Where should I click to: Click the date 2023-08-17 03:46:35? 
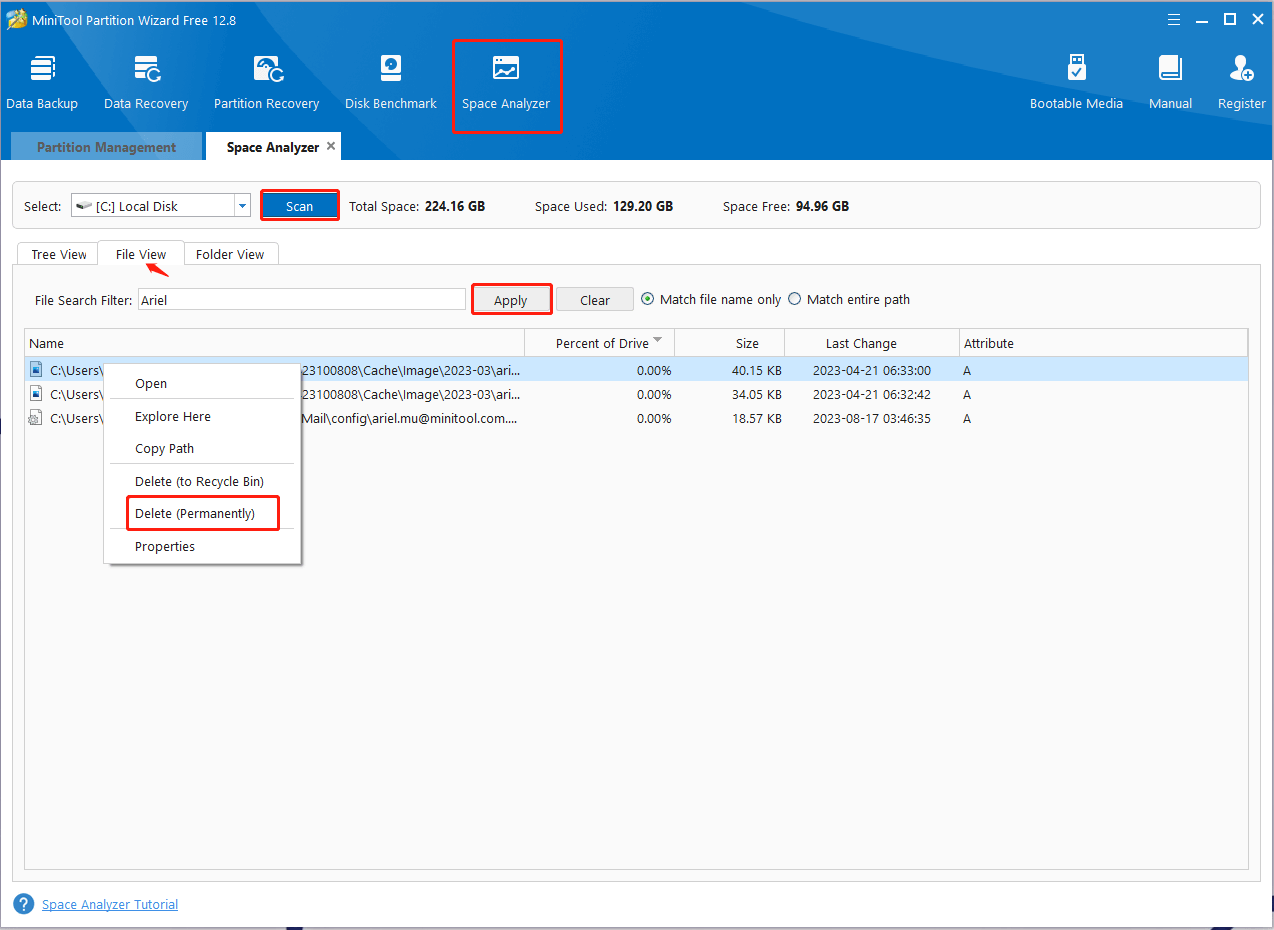point(872,418)
